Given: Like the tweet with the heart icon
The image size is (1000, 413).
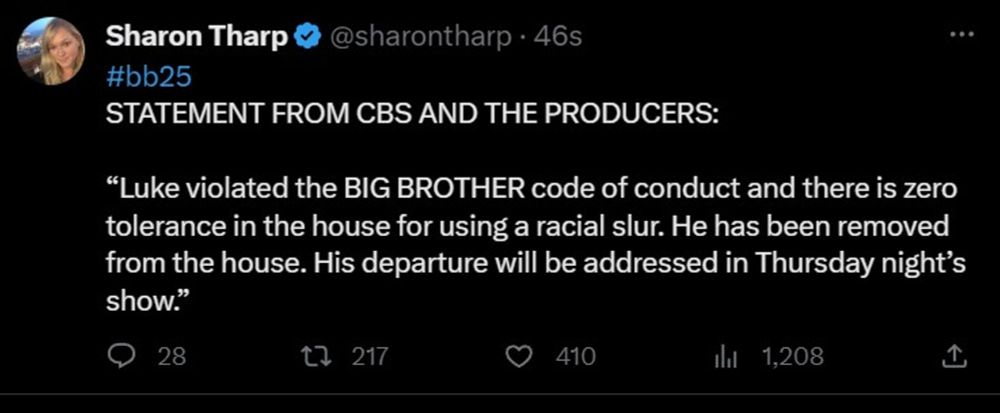Looking at the screenshot, I should pos(520,356).
